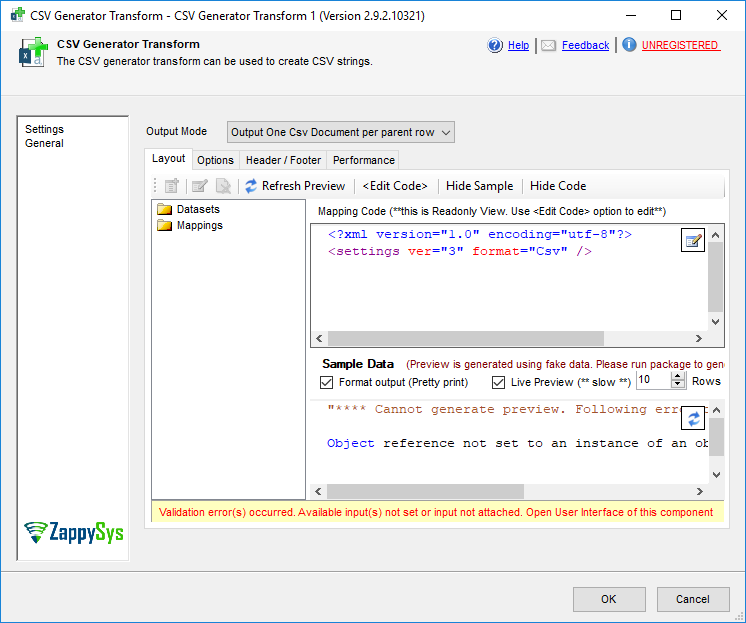
Task: Click the mapping code vertical scrollbar
Action: (715, 277)
